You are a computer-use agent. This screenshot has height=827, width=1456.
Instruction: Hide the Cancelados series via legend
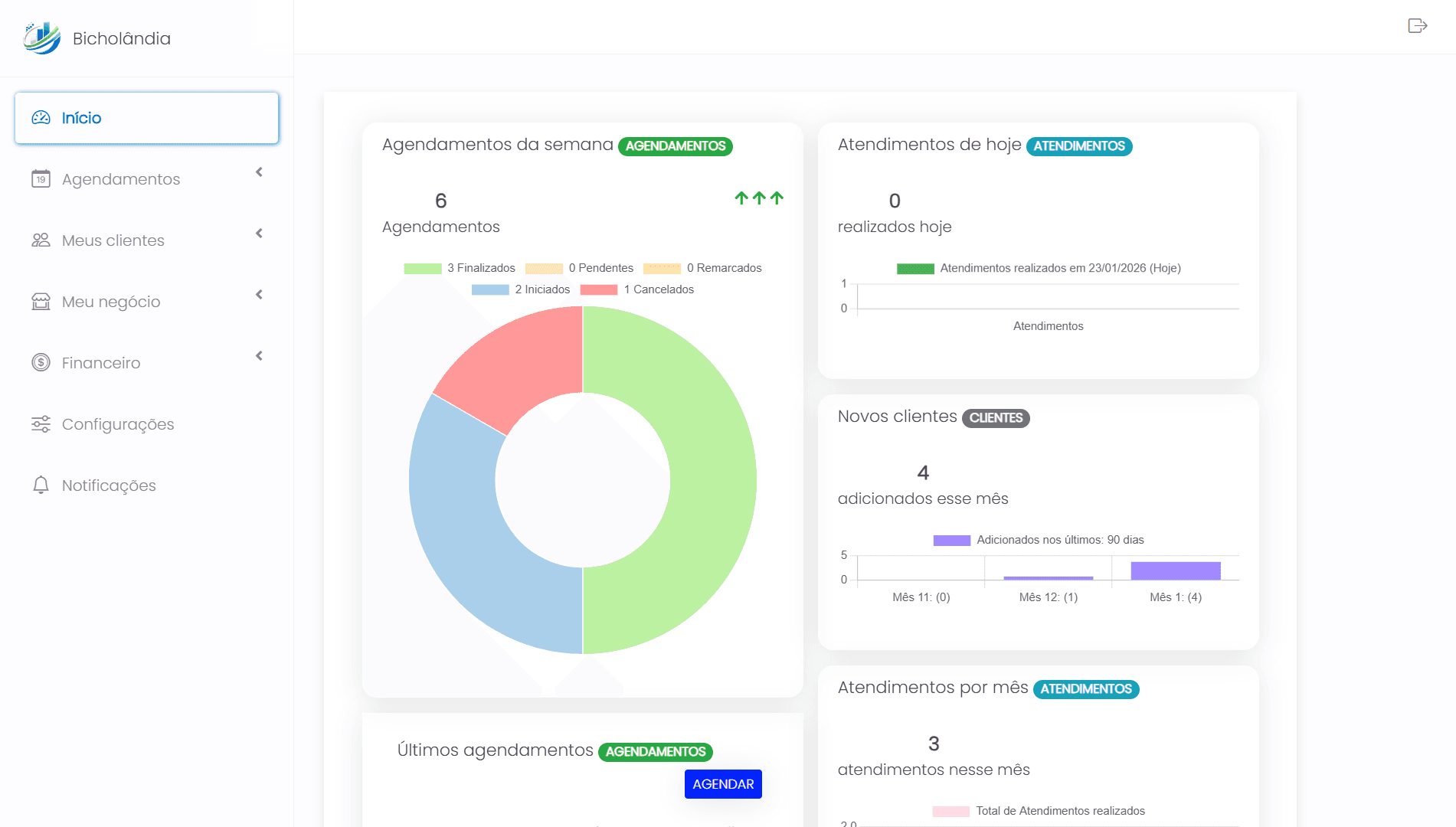coord(637,289)
